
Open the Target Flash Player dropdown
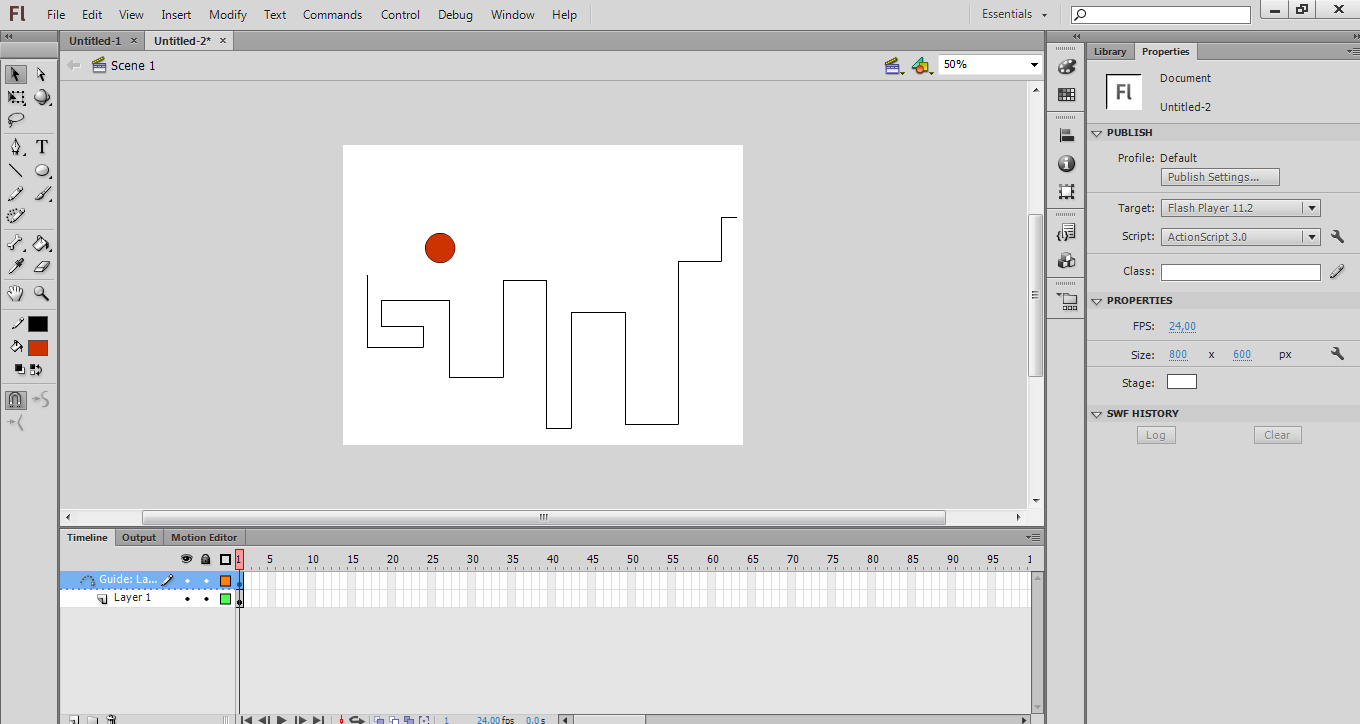click(1313, 207)
